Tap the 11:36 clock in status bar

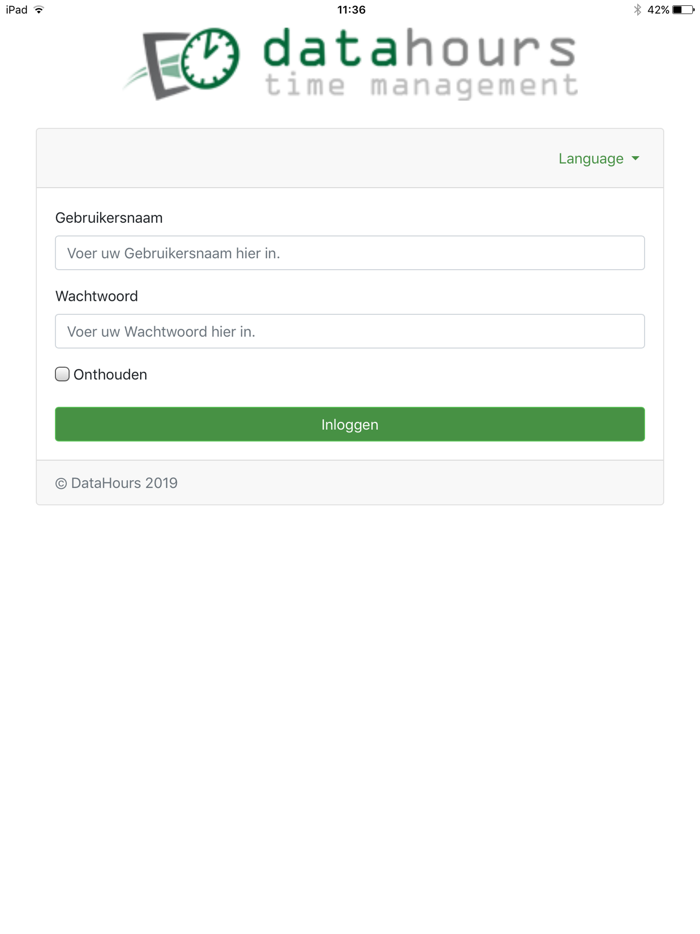[x=351, y=10]
